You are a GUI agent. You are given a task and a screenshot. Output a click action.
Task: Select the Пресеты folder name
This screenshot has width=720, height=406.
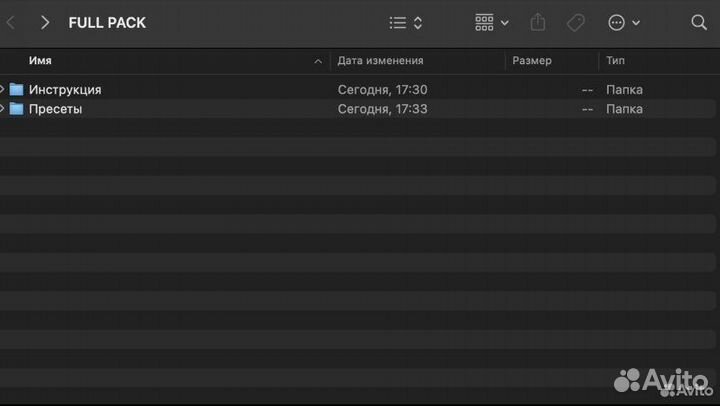tap(56, 109)
